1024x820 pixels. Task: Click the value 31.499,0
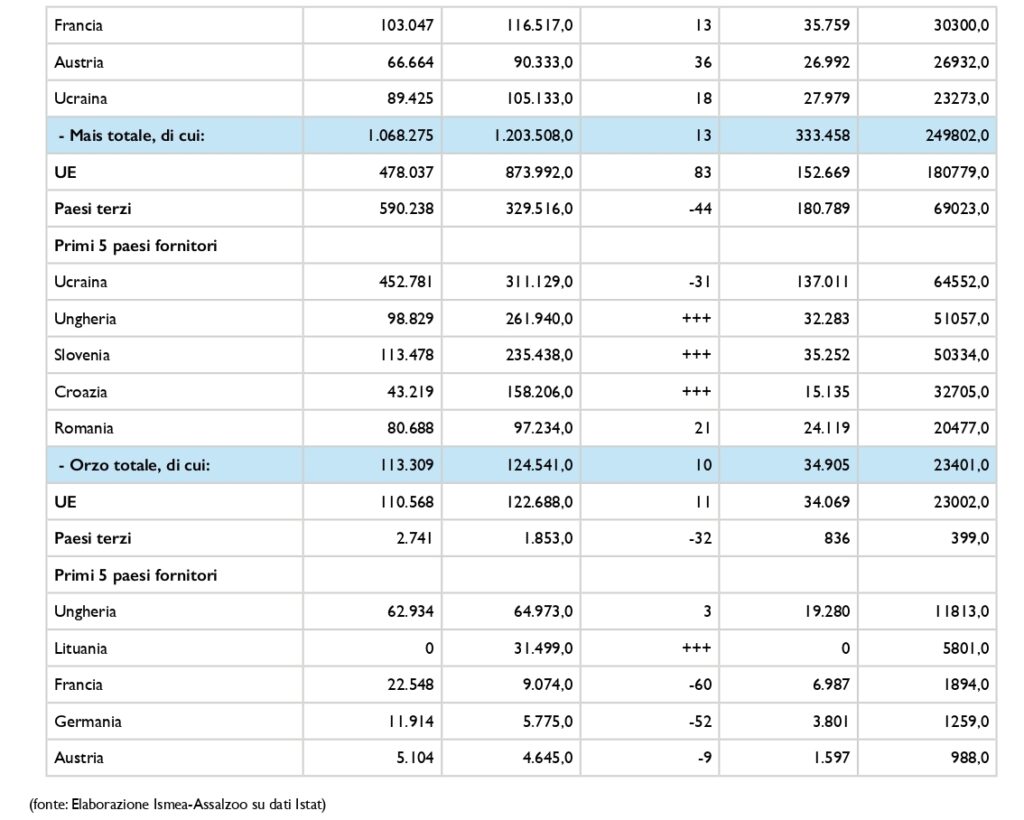[x=543, y=648]
